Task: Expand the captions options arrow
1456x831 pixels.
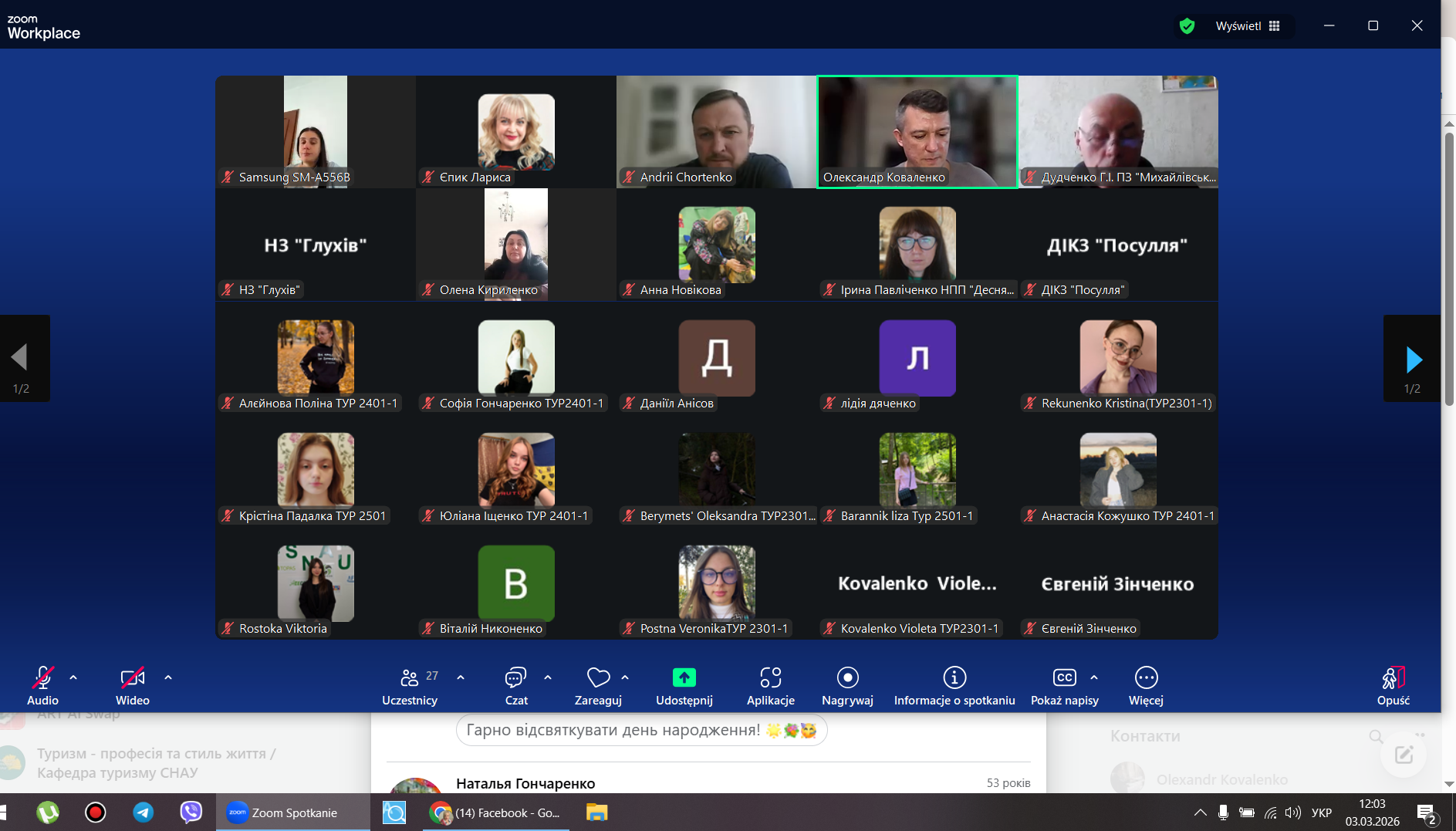Action: [x=1094, y=677]
